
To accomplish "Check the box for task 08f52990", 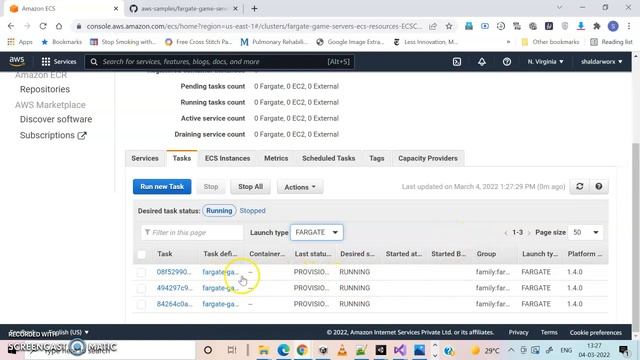I will [141, 272].
